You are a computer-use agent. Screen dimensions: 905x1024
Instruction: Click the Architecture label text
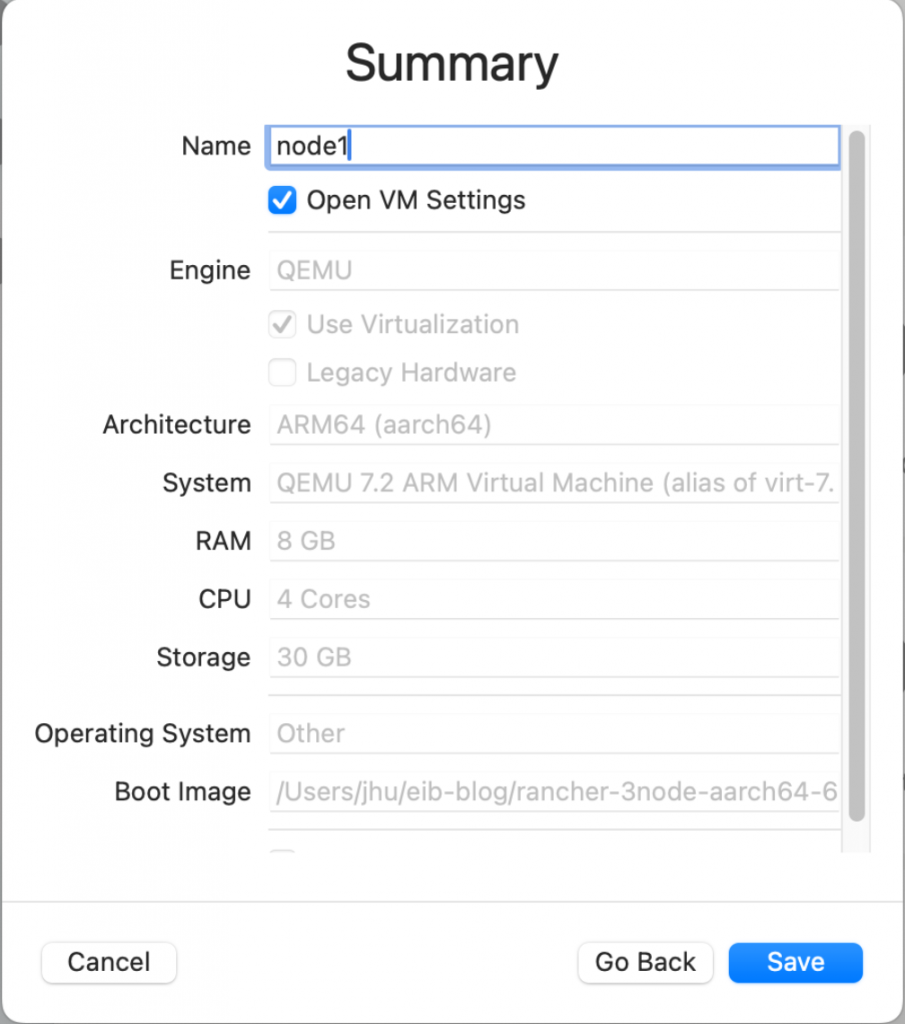point(176,425)
